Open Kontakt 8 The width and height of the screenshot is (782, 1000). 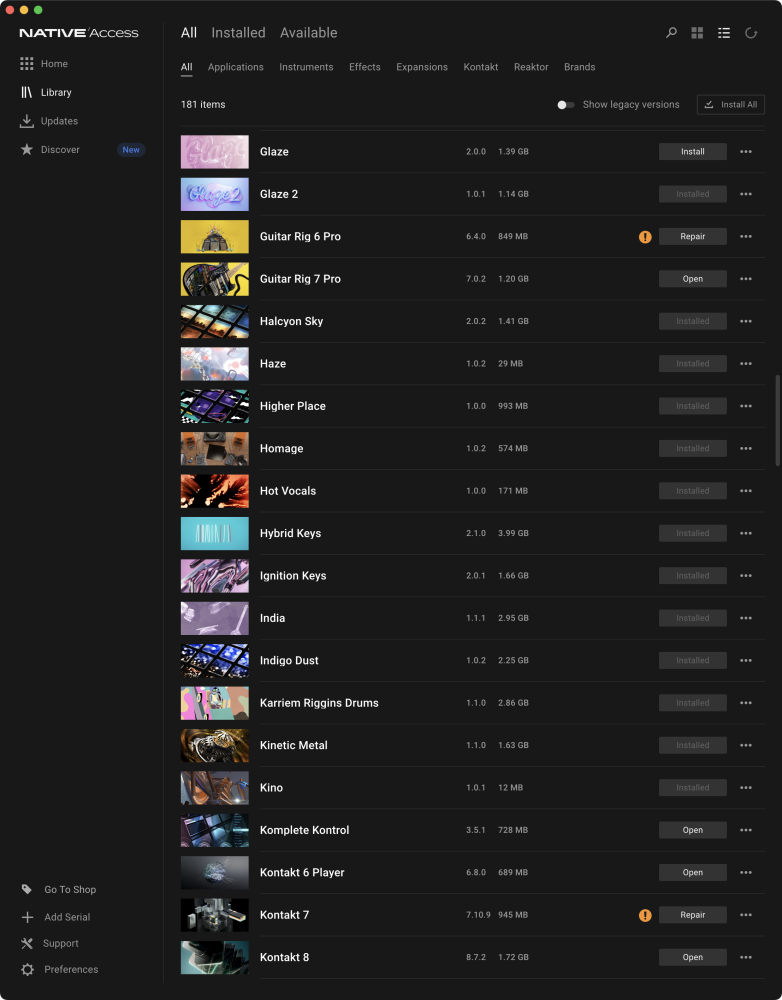693,957
